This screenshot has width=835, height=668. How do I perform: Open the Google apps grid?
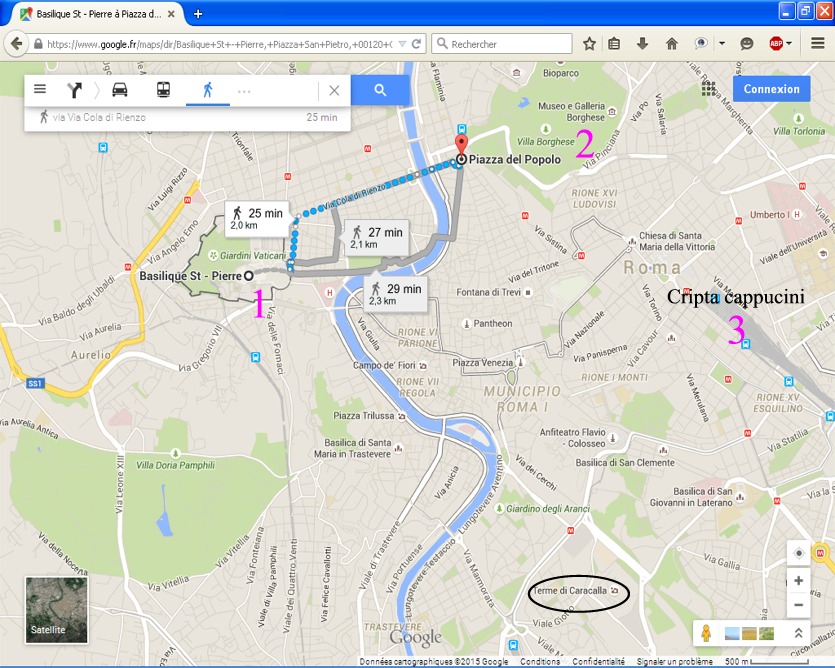coord(708,88)
